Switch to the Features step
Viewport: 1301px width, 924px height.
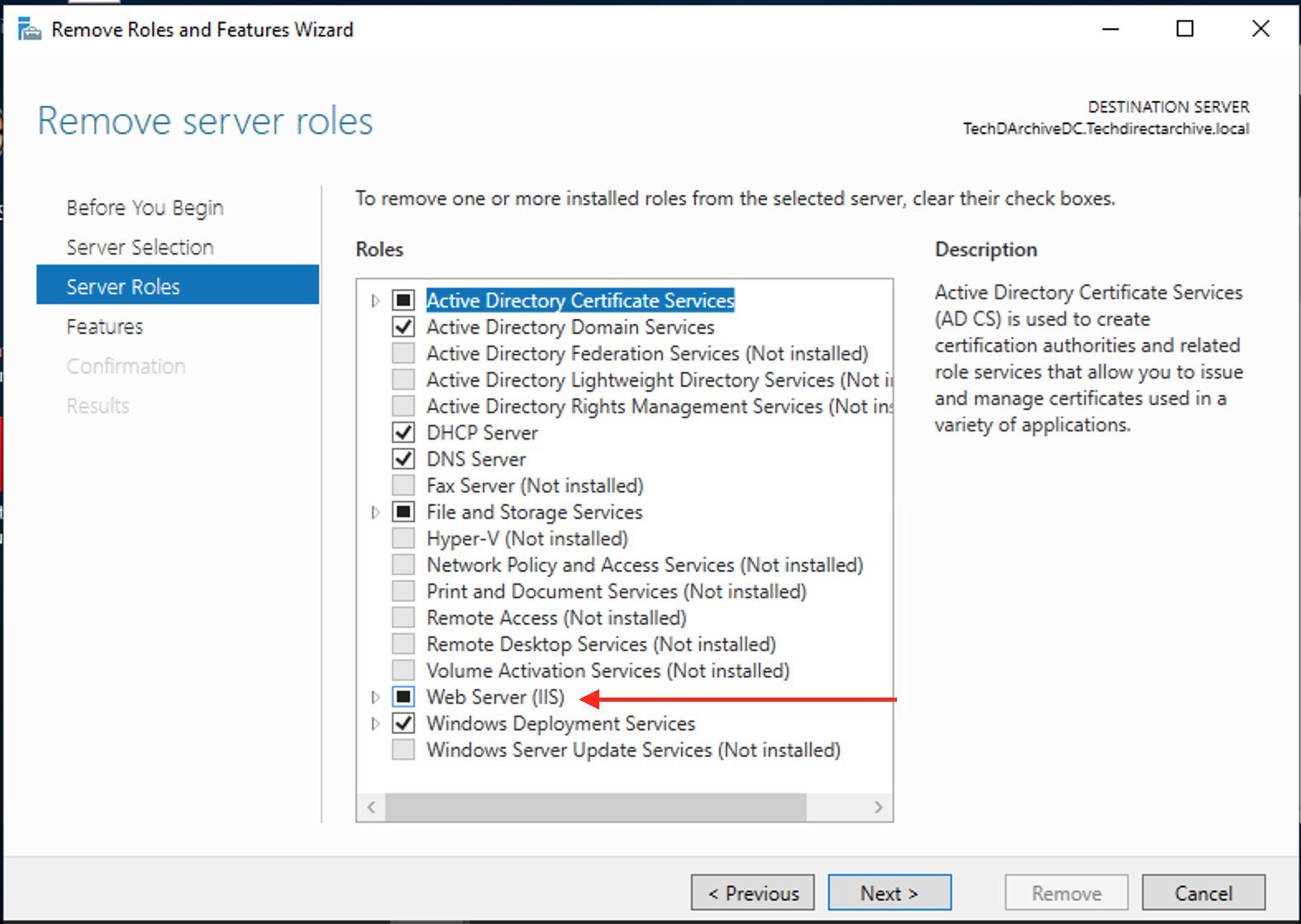pos(104,326)
